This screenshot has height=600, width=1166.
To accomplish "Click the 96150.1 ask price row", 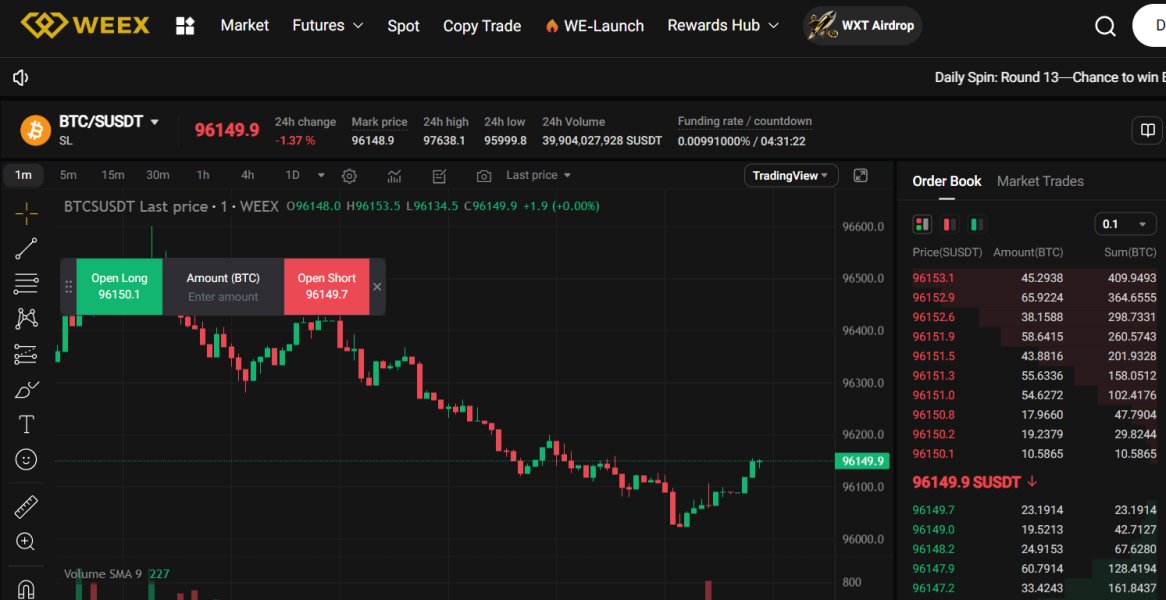I will [x=1034, y=454].
